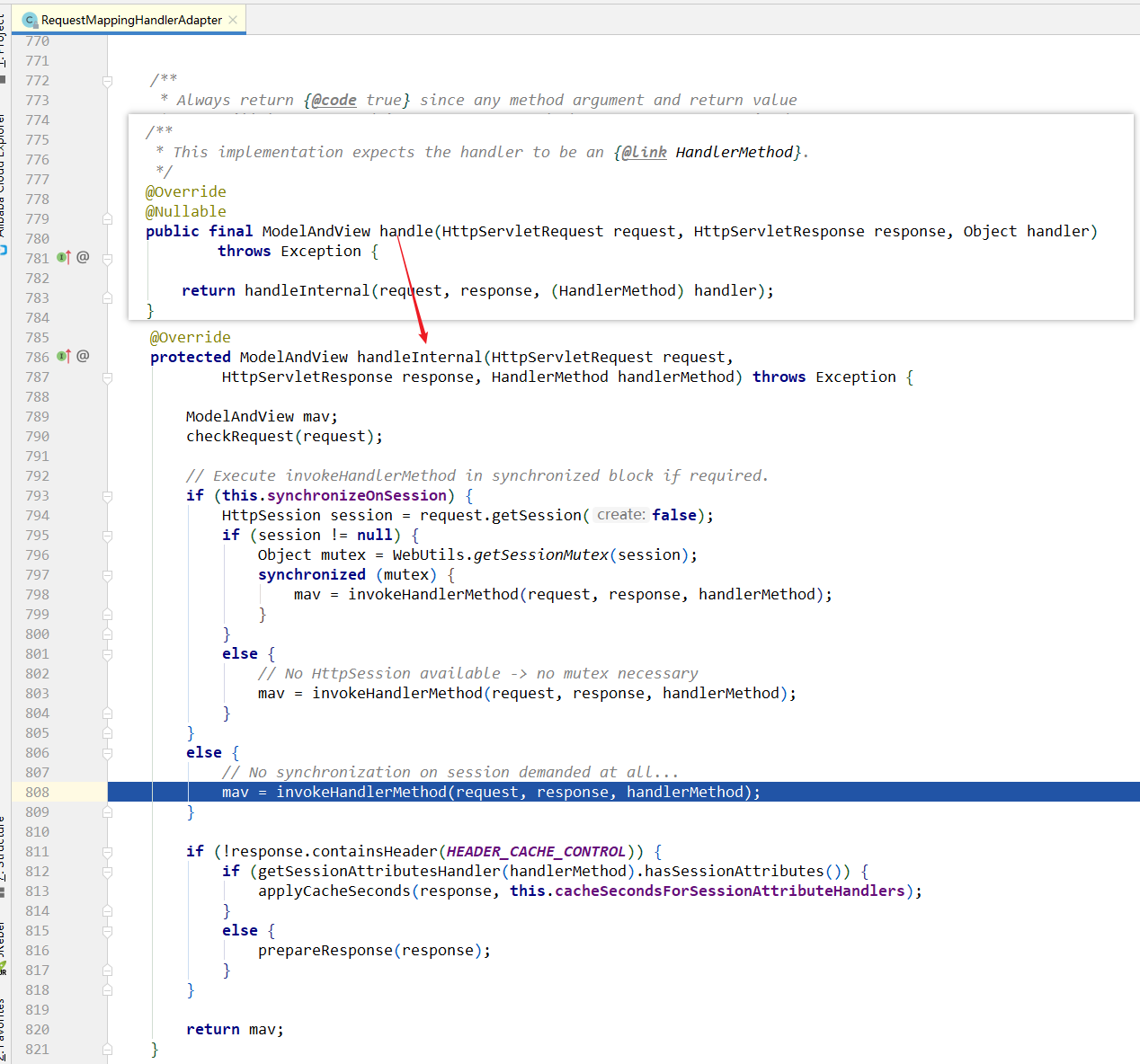Screen dimensions: 1140x1064
Task: Collapse handleInternal method body at line 787
Action: 107,377
